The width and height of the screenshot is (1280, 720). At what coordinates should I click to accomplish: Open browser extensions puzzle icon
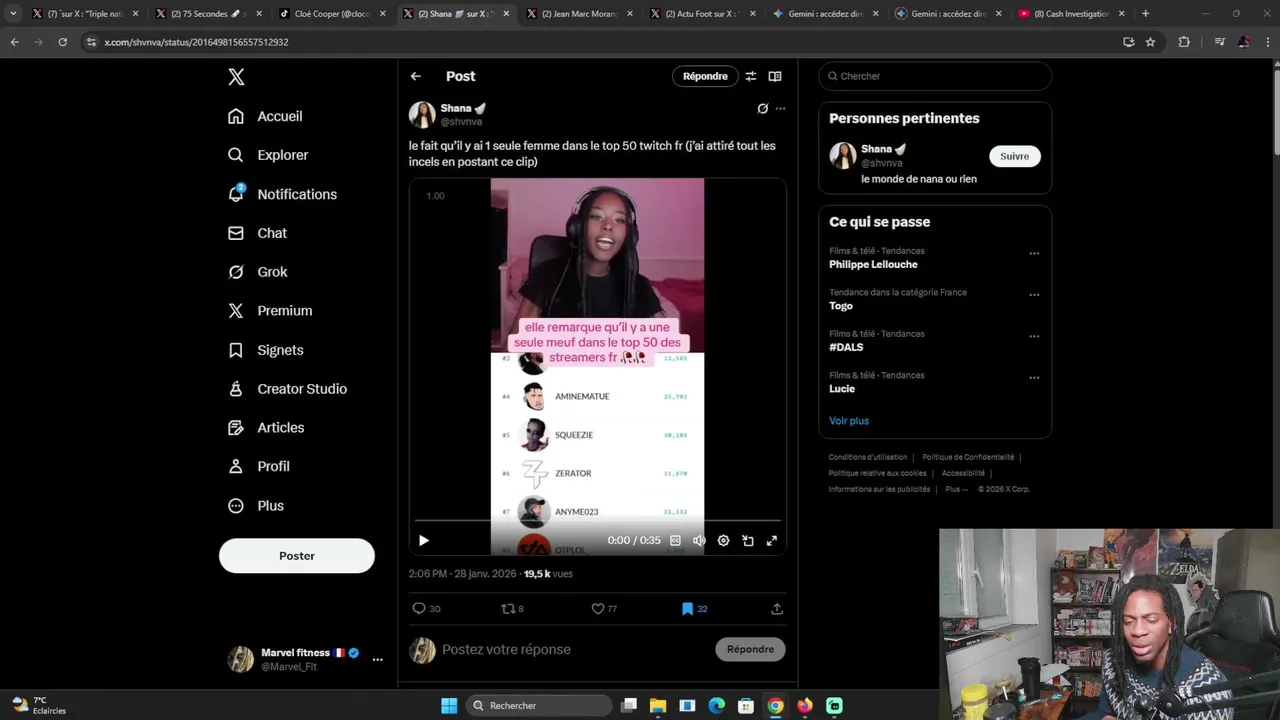pyautogui.click(x=1184, y=42)
